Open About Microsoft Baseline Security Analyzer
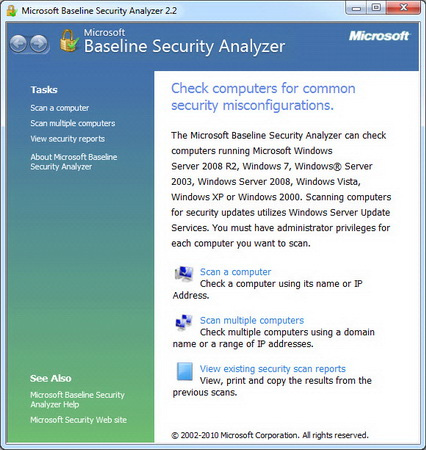The height and width of the screenshot is (450, 426). point(74,162)
